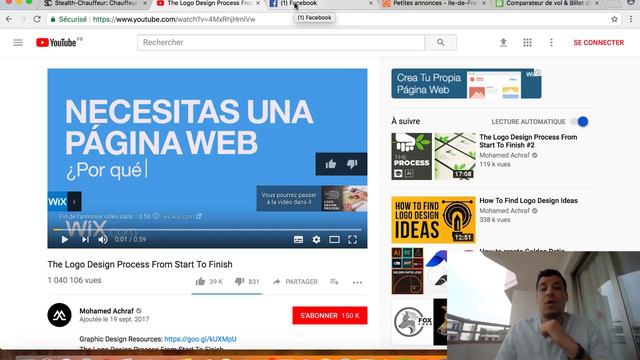The width and height of the screenshot is (640, 360).
Task: Open Mohamed Achraf channel avatar
Action: (59, 315)
